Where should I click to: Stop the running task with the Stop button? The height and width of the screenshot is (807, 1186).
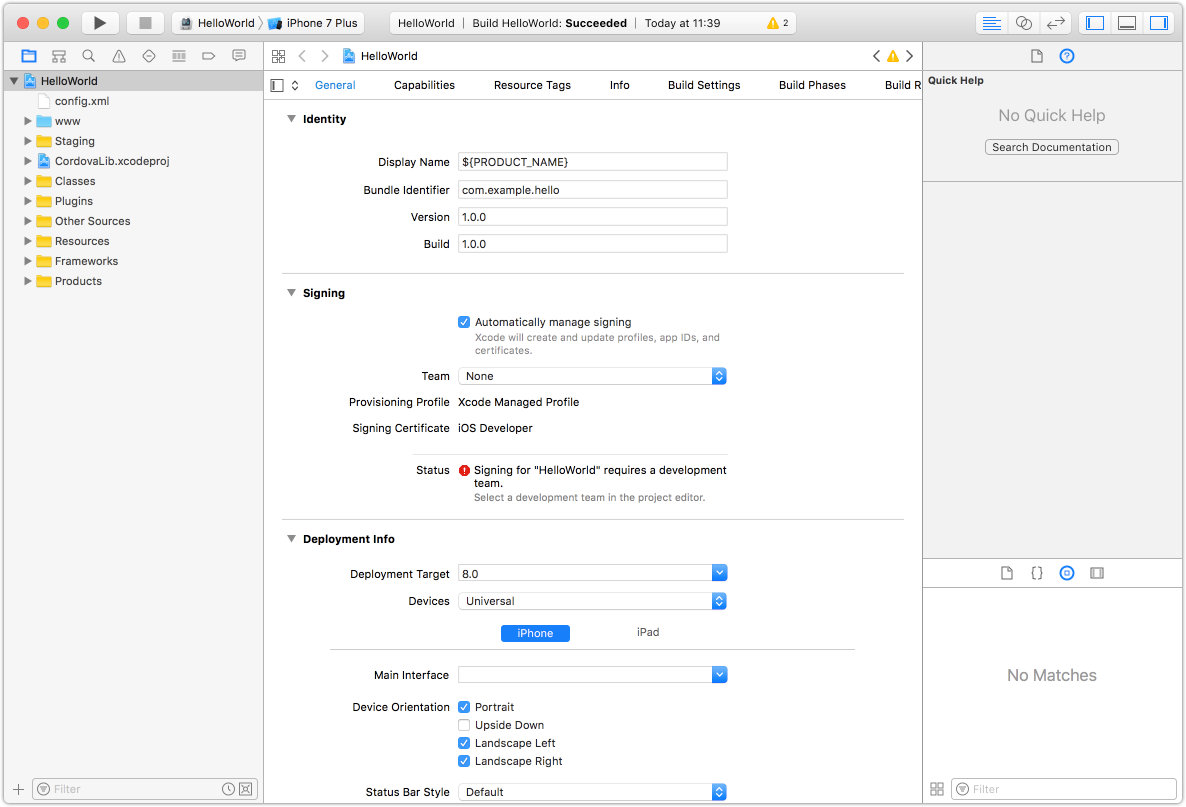click(x=145, y=23)
